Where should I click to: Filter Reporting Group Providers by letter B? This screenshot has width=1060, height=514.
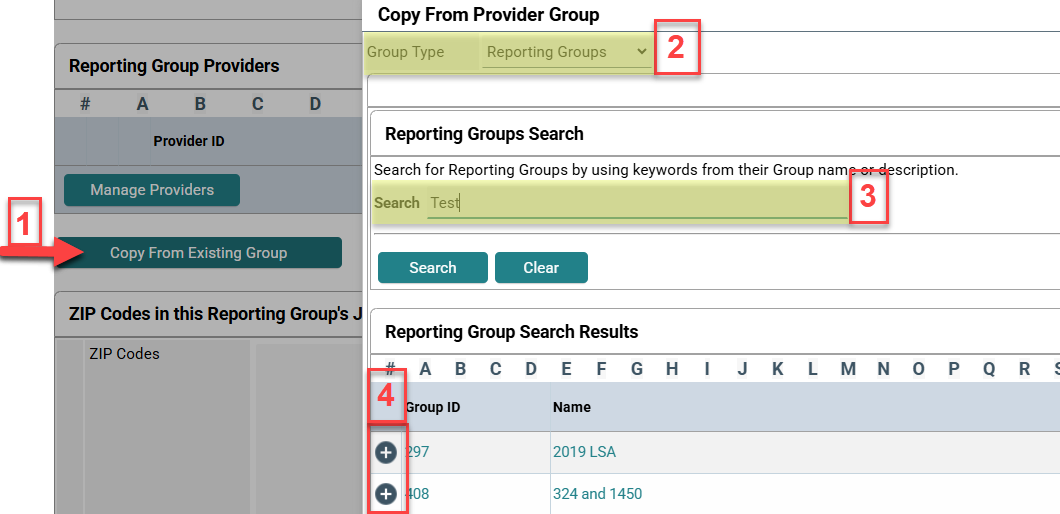pyautogui.click(x=200, y=104)
